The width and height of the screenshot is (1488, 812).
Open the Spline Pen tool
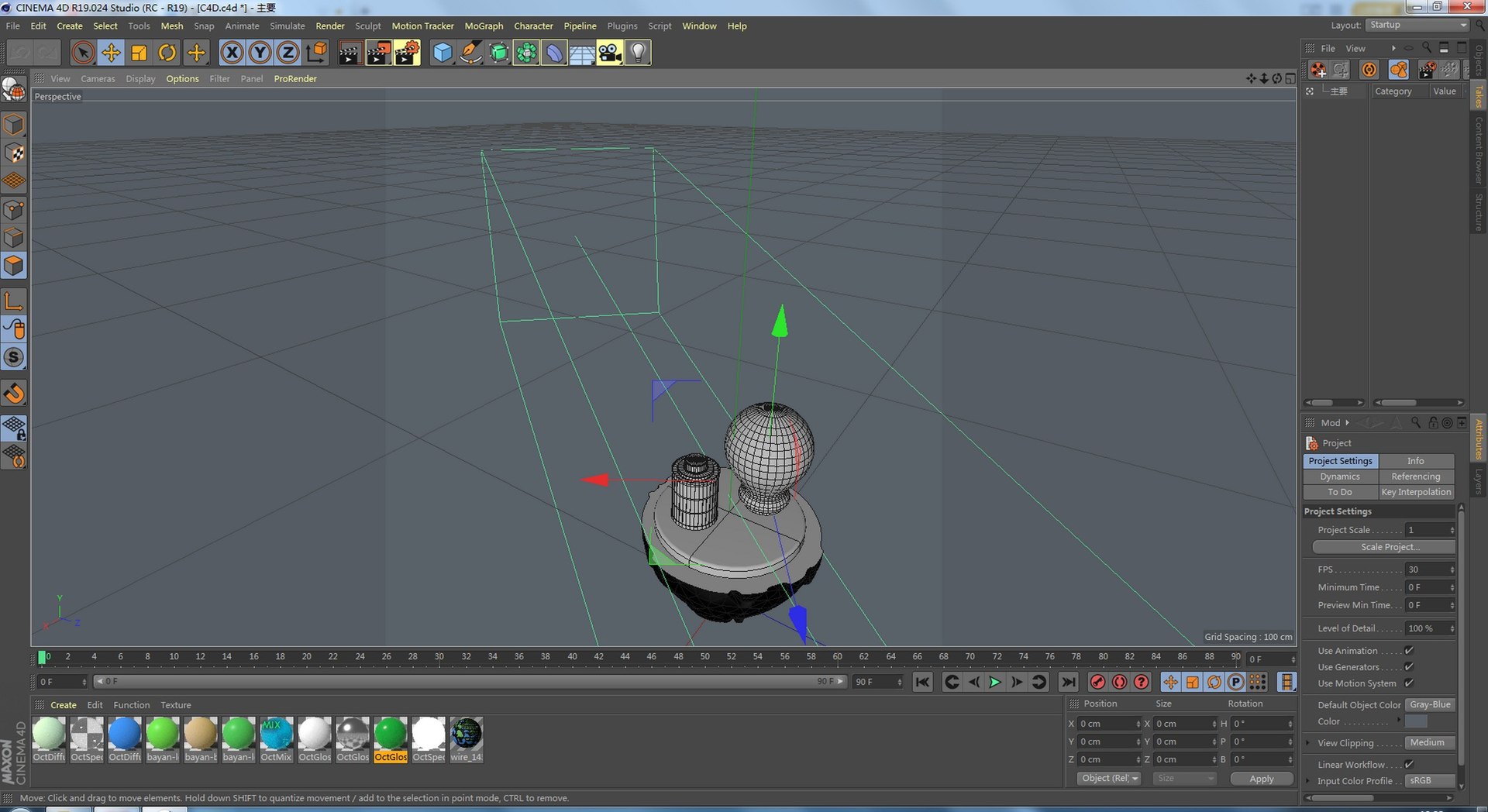(x=470, y=53)
